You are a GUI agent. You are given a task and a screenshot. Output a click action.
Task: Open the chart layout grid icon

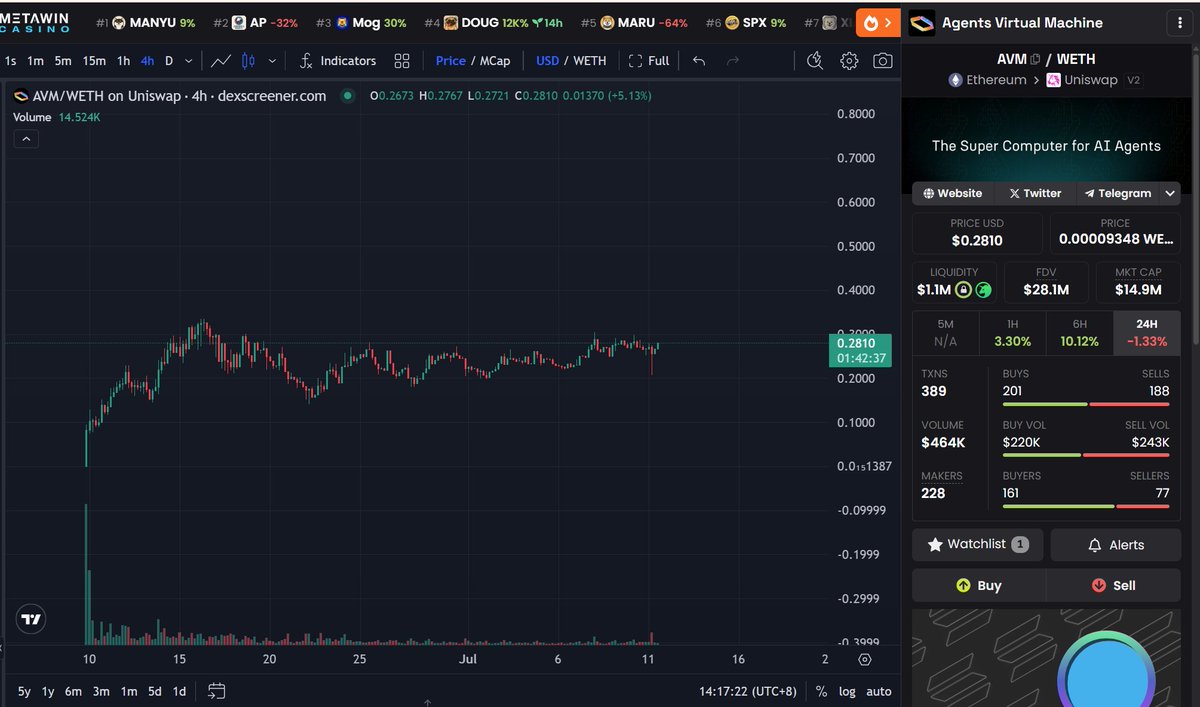[402, 61]
